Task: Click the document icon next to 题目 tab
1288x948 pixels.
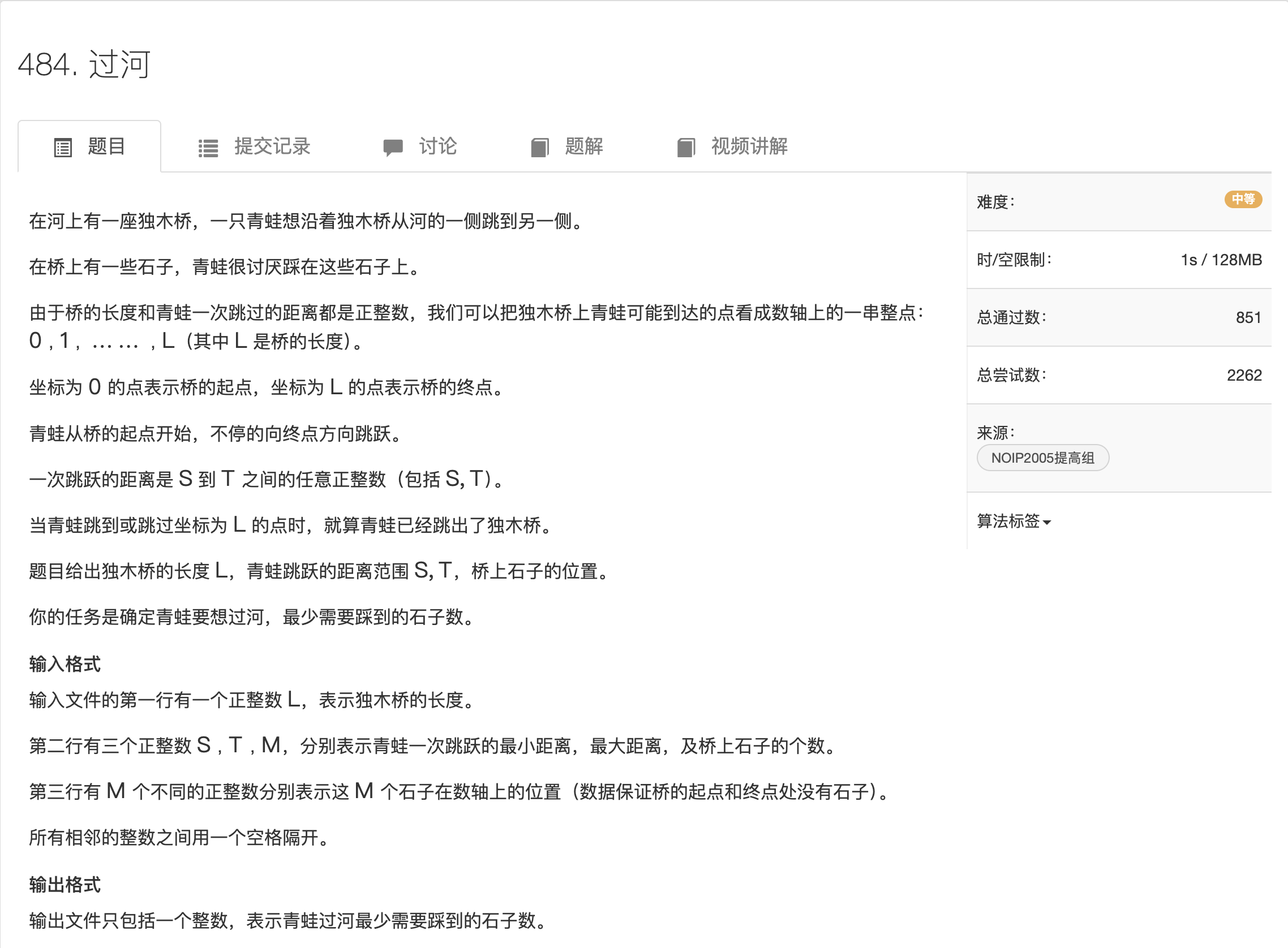Action: click(62, 147)
